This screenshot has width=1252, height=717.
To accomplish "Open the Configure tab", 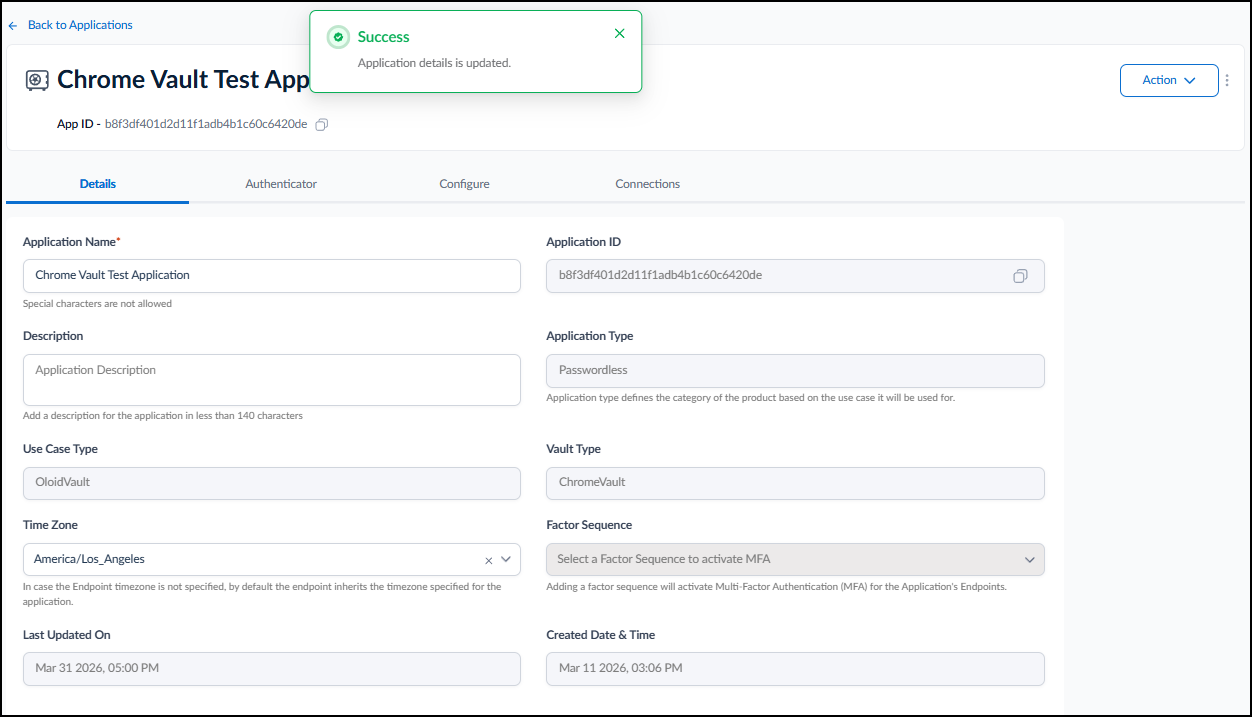I will [464, 184].
